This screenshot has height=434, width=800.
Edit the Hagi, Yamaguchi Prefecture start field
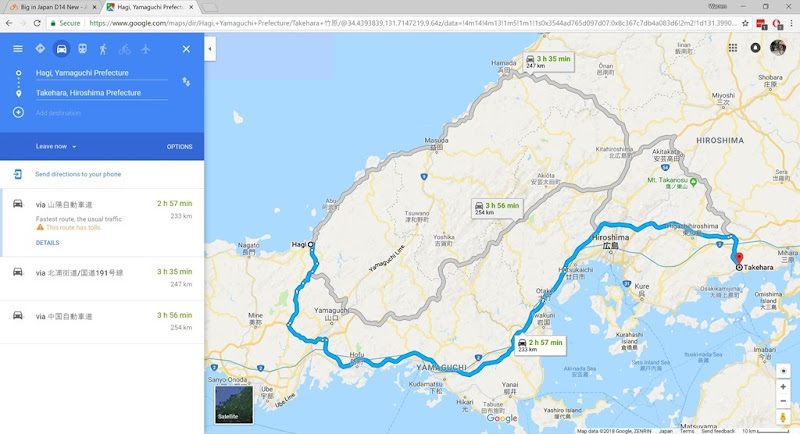coord(101,73)
